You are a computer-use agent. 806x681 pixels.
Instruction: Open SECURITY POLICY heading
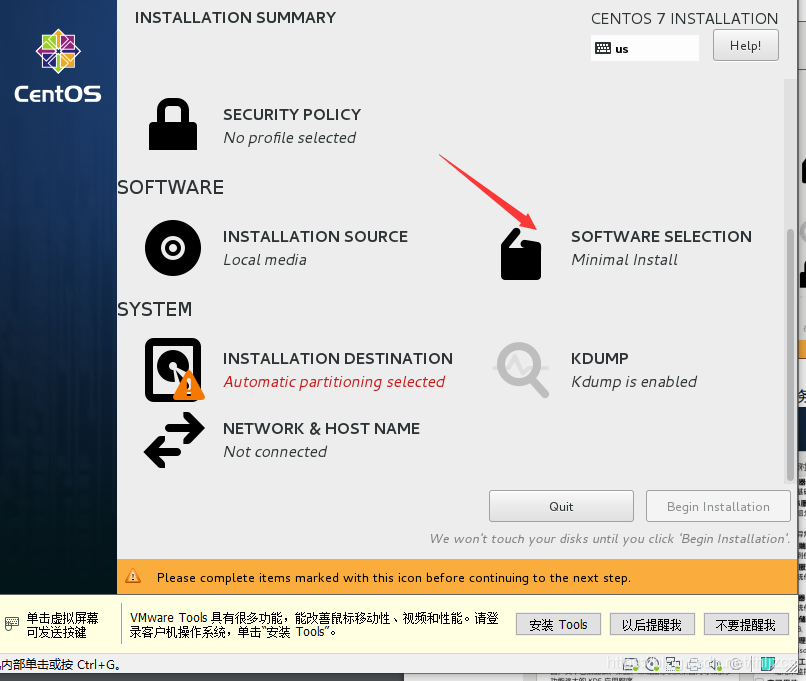[x=292, y=114]
